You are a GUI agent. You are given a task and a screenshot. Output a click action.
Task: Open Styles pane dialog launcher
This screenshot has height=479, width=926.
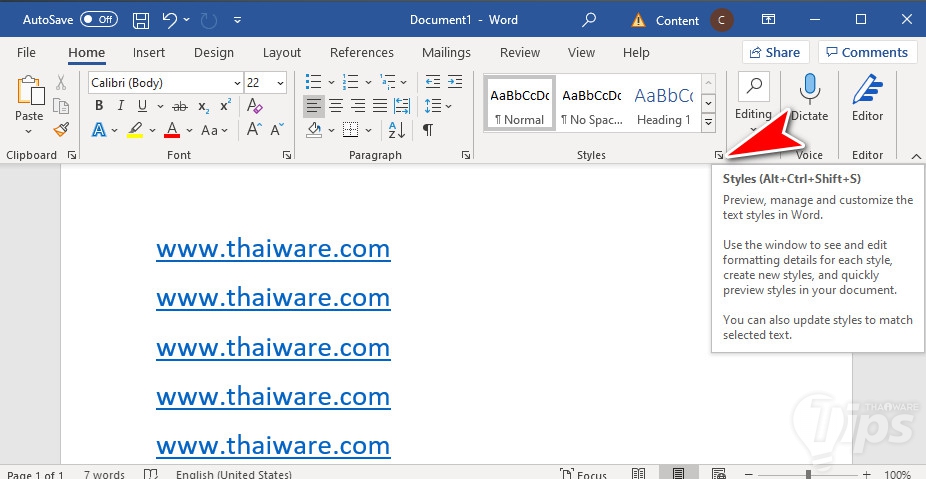[719, 155]
